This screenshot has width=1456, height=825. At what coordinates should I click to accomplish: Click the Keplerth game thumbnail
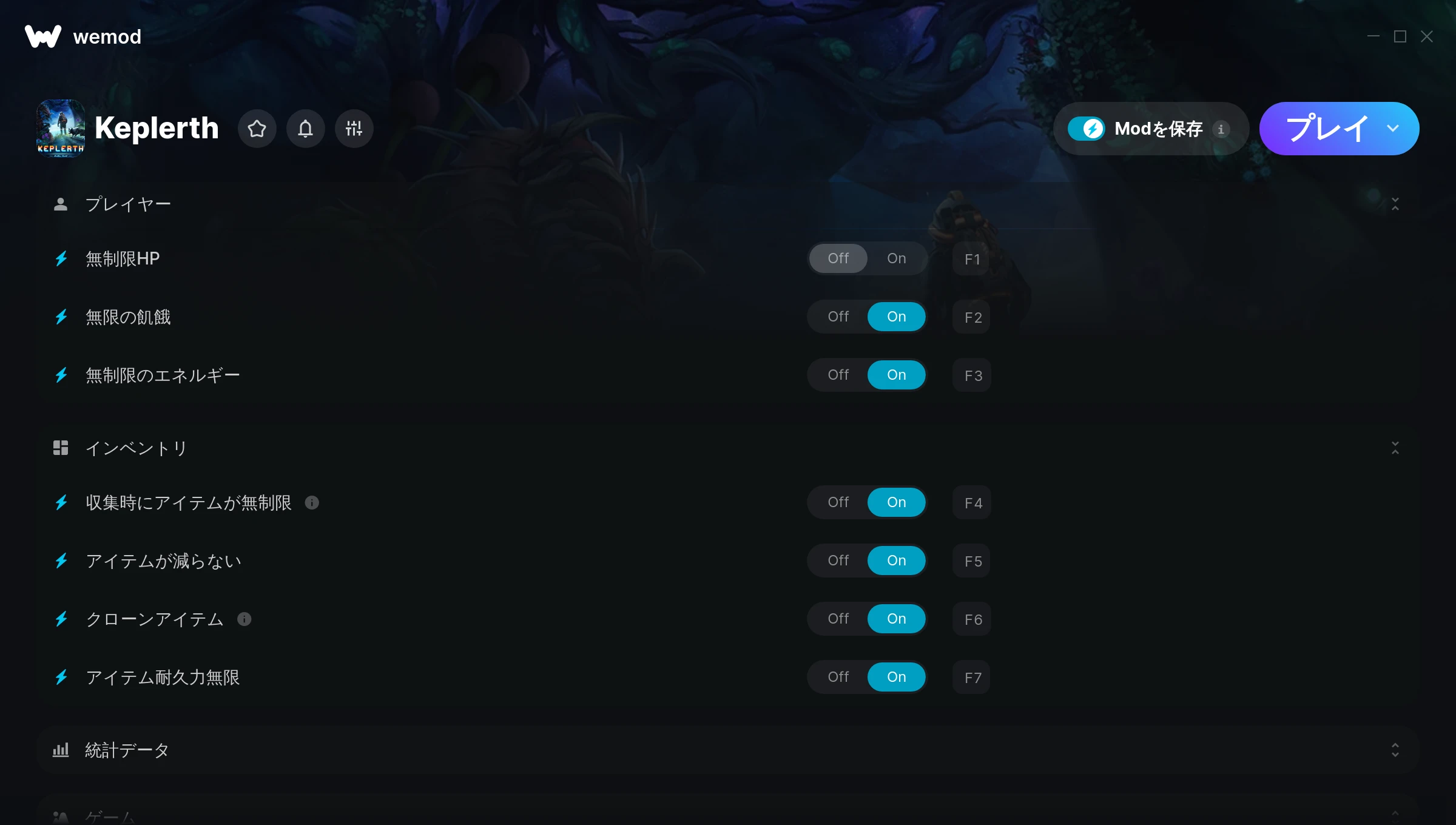pyautogui.click(x=61, y=129)
